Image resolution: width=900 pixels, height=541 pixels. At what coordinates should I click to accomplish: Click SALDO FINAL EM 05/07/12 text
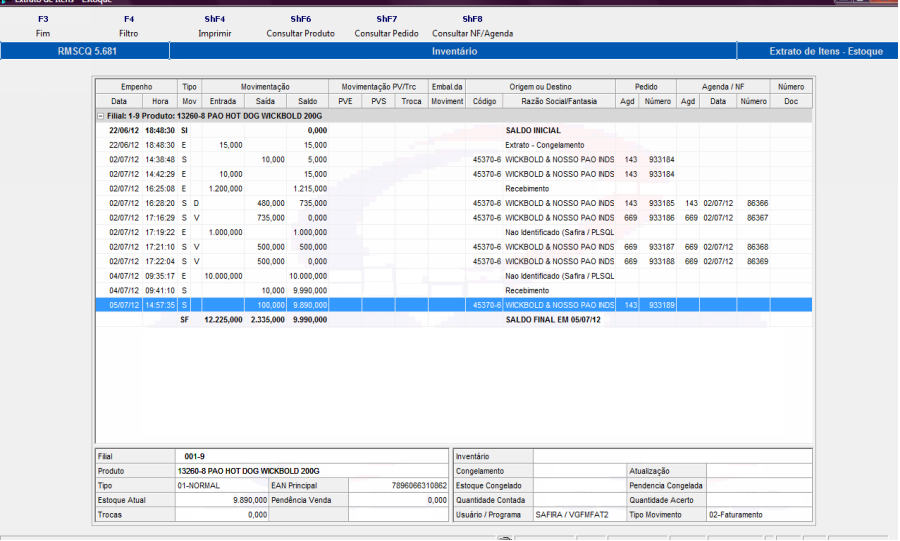[x=553, y=320]
